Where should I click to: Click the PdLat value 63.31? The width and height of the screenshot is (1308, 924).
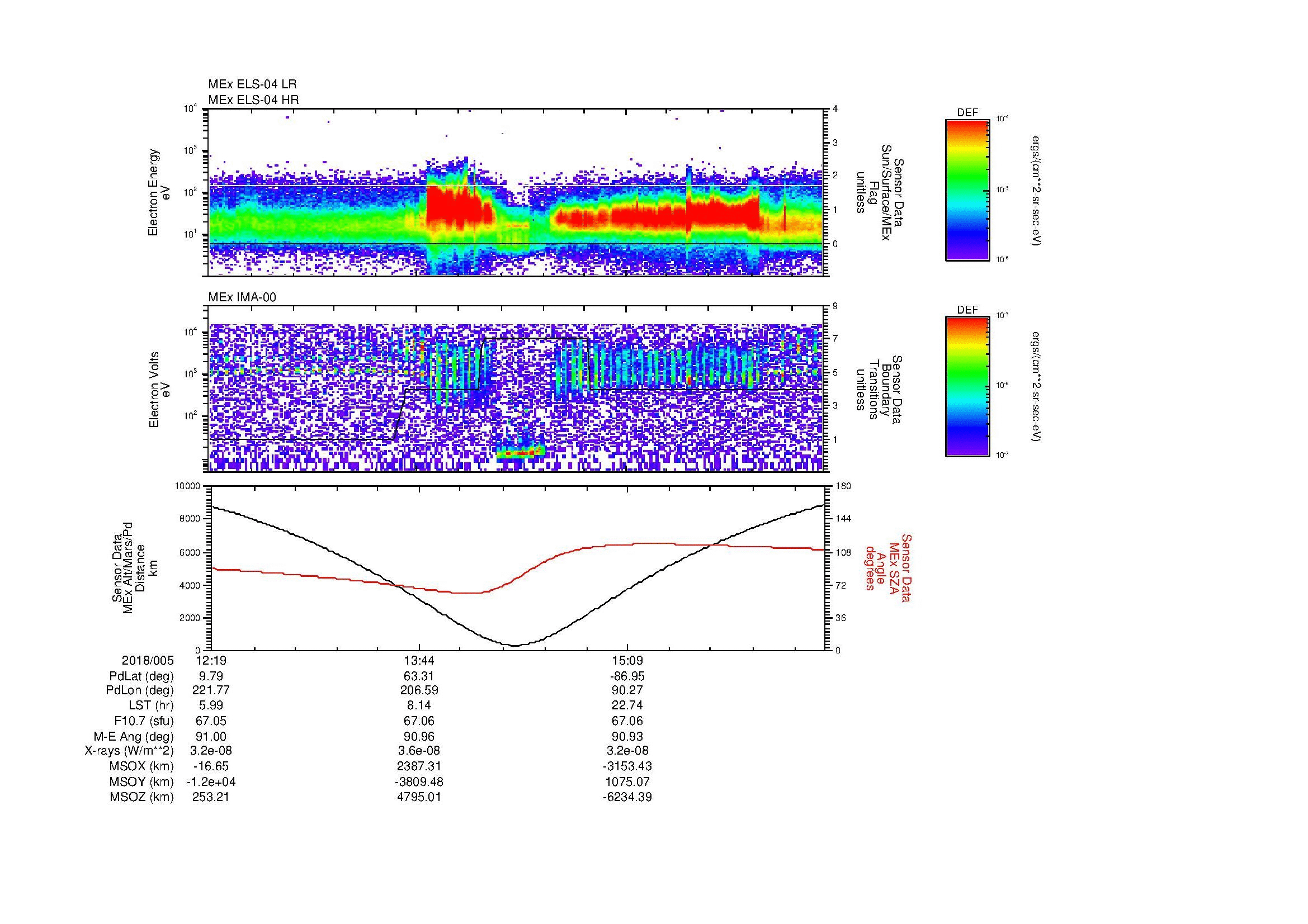pyautogui.click(x=419, y=676)
